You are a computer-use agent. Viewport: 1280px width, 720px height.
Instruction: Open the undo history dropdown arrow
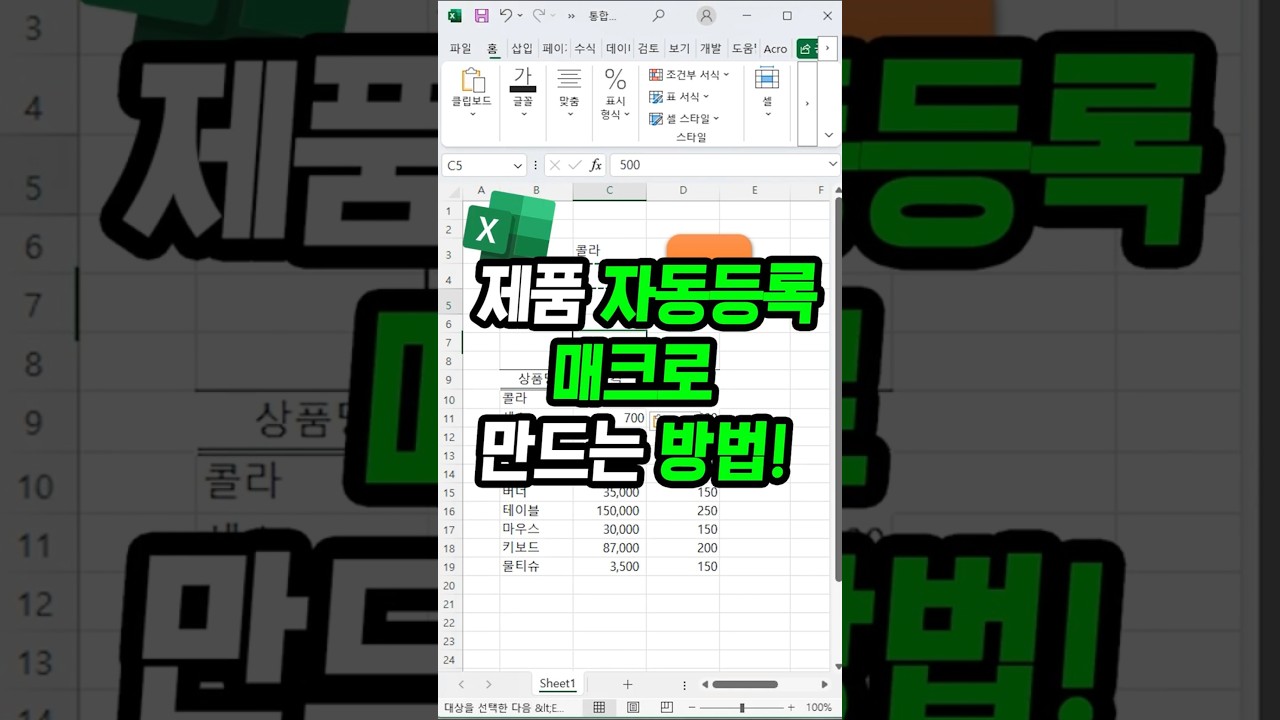[521, 16]
